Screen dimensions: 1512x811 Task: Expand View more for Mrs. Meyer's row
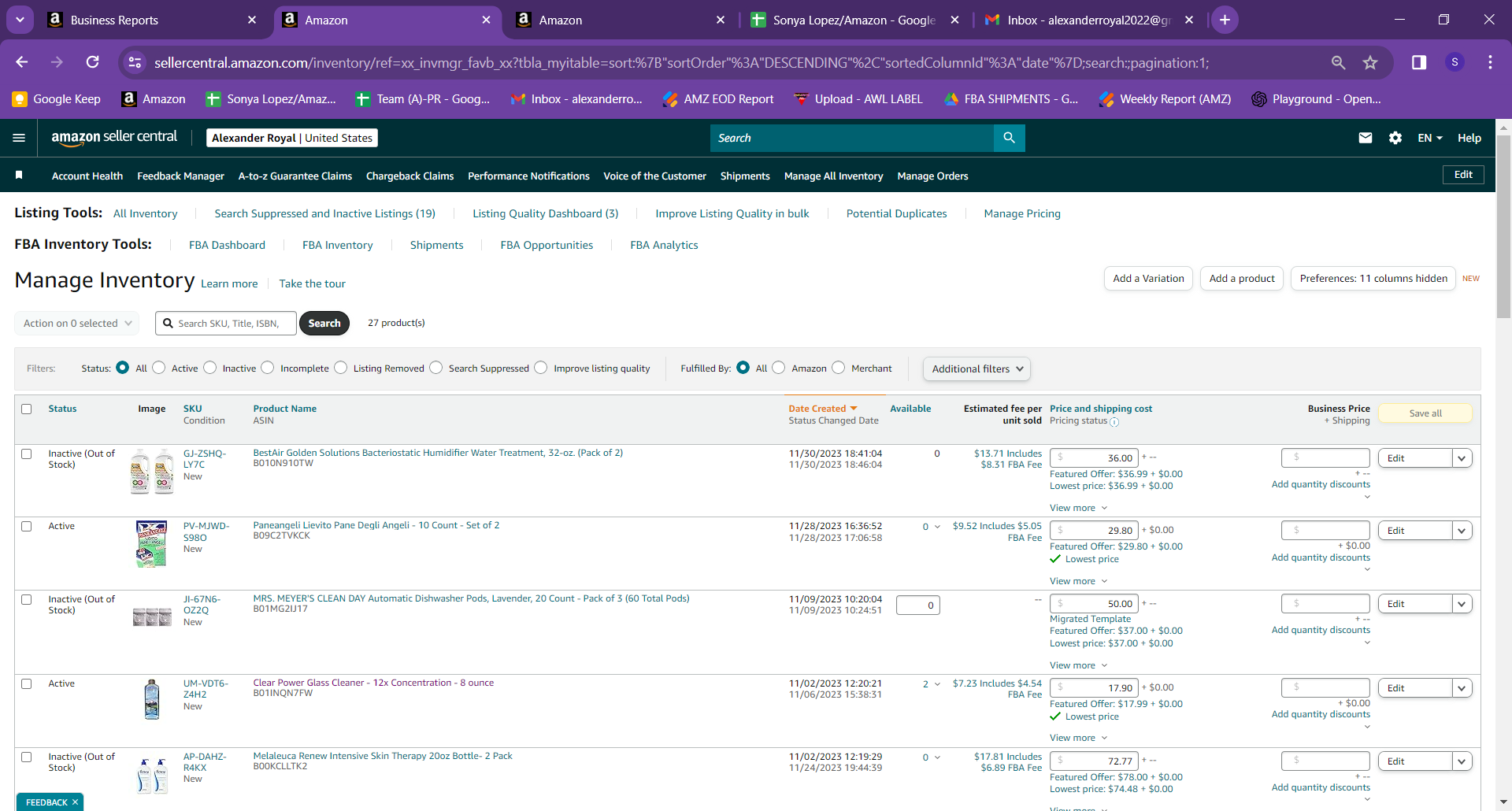(1079, 665)
